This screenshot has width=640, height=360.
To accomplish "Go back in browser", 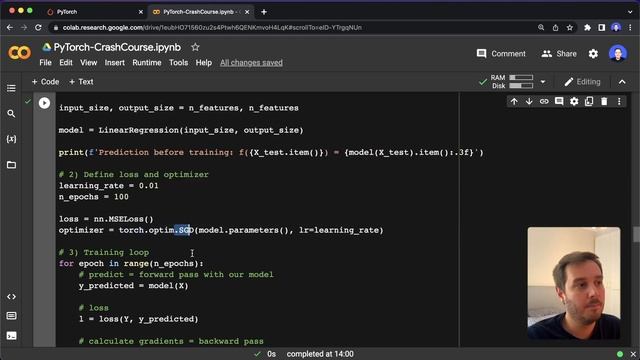I will 10,28.
